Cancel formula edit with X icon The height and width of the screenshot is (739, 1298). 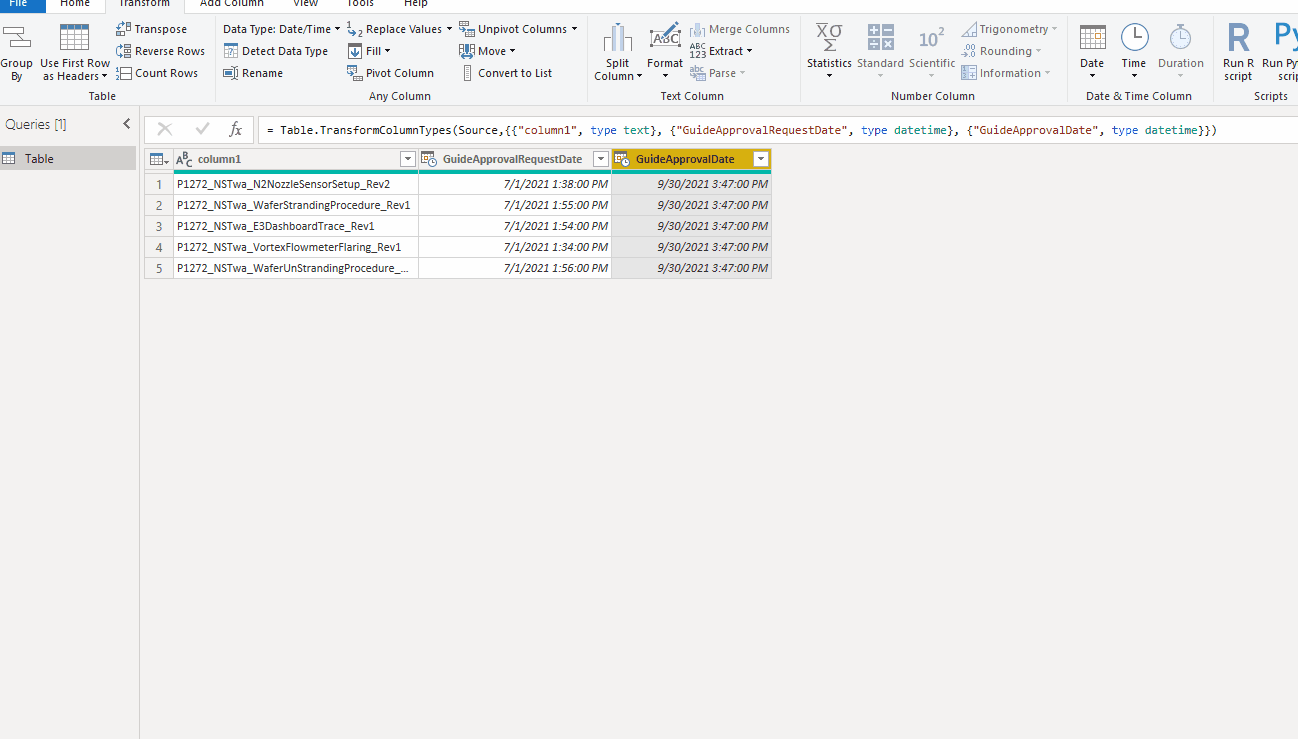coord(165,130)
